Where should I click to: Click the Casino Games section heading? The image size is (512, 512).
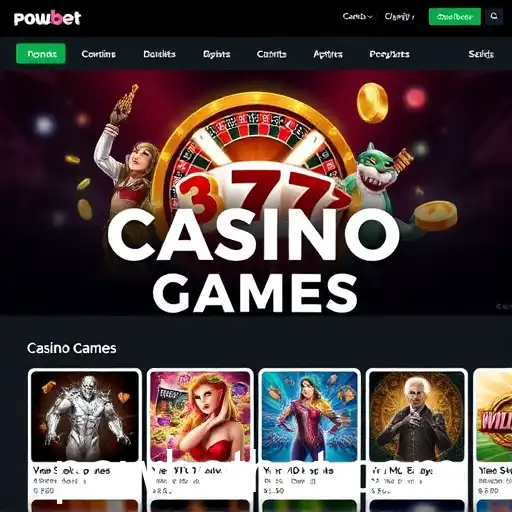coord(72,348)
